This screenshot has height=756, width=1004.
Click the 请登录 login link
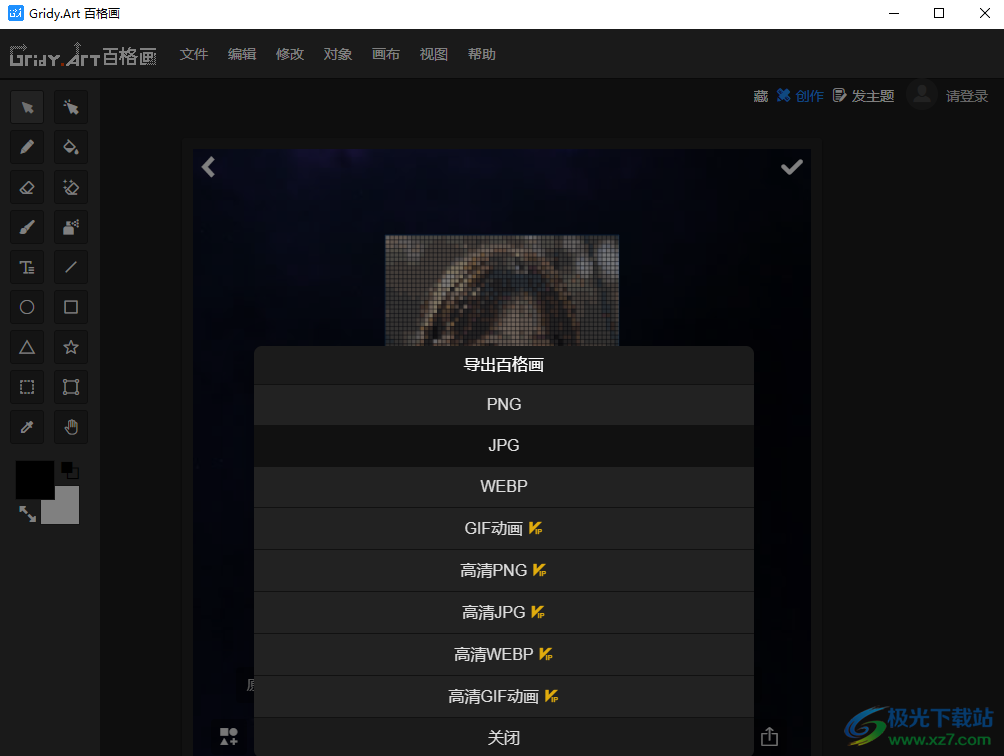(966, 95)
